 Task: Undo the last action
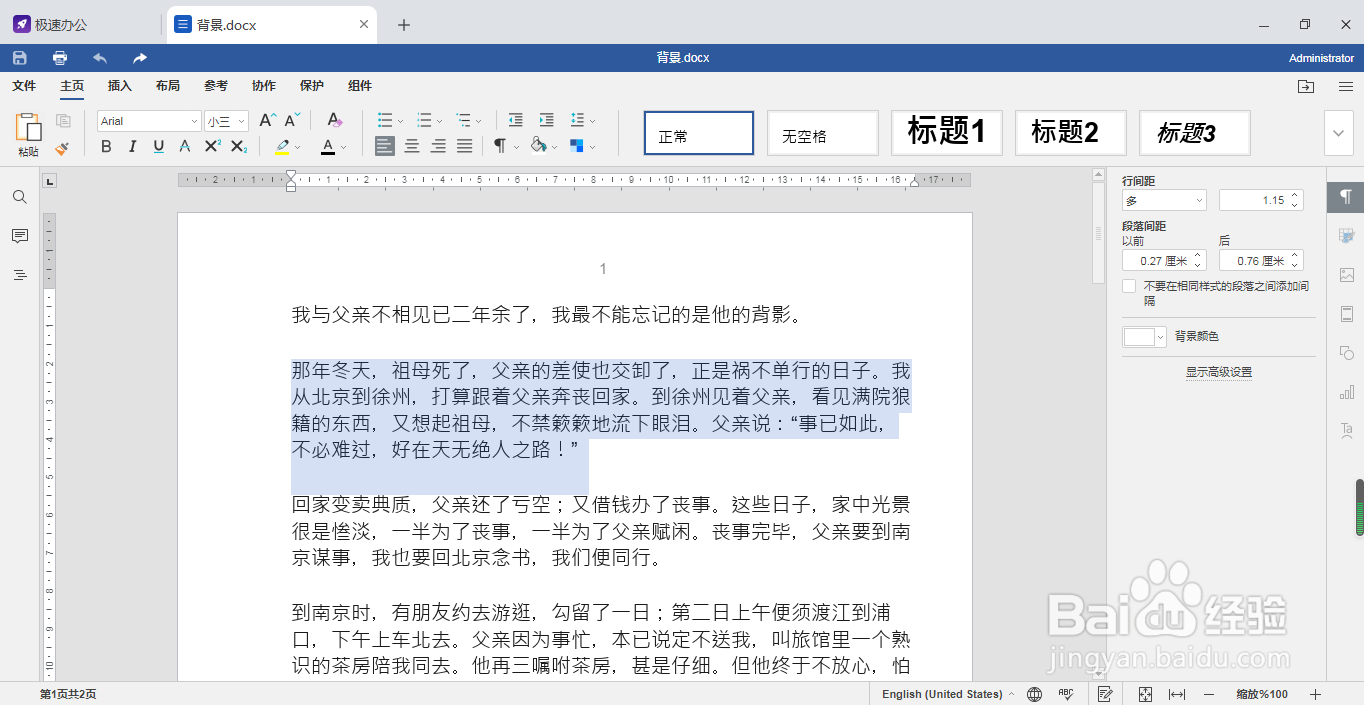click(x=100, y=58)
